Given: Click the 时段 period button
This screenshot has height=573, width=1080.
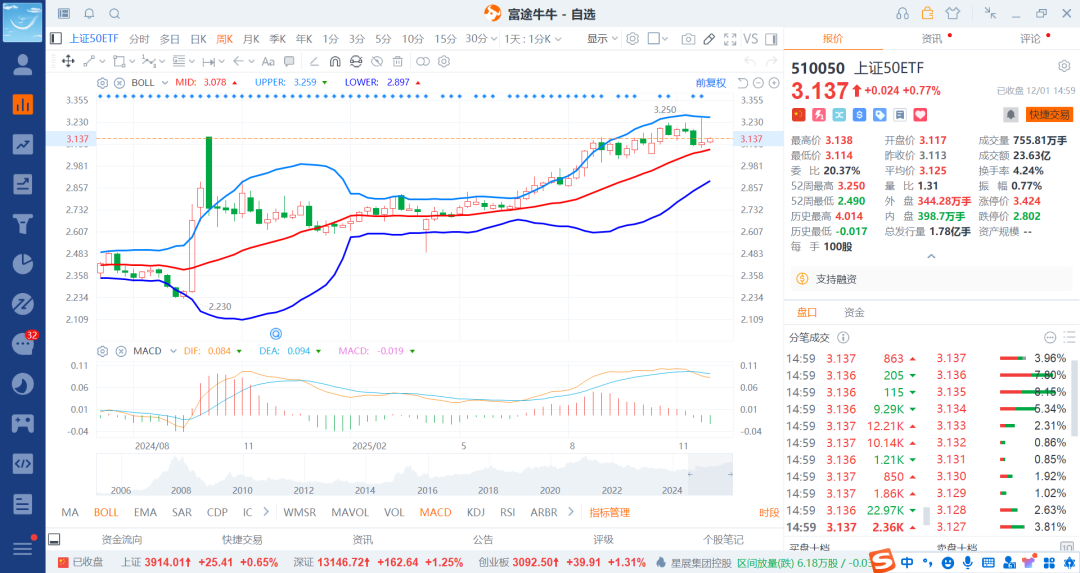Looking at the screenshot, I should [769, 512].
